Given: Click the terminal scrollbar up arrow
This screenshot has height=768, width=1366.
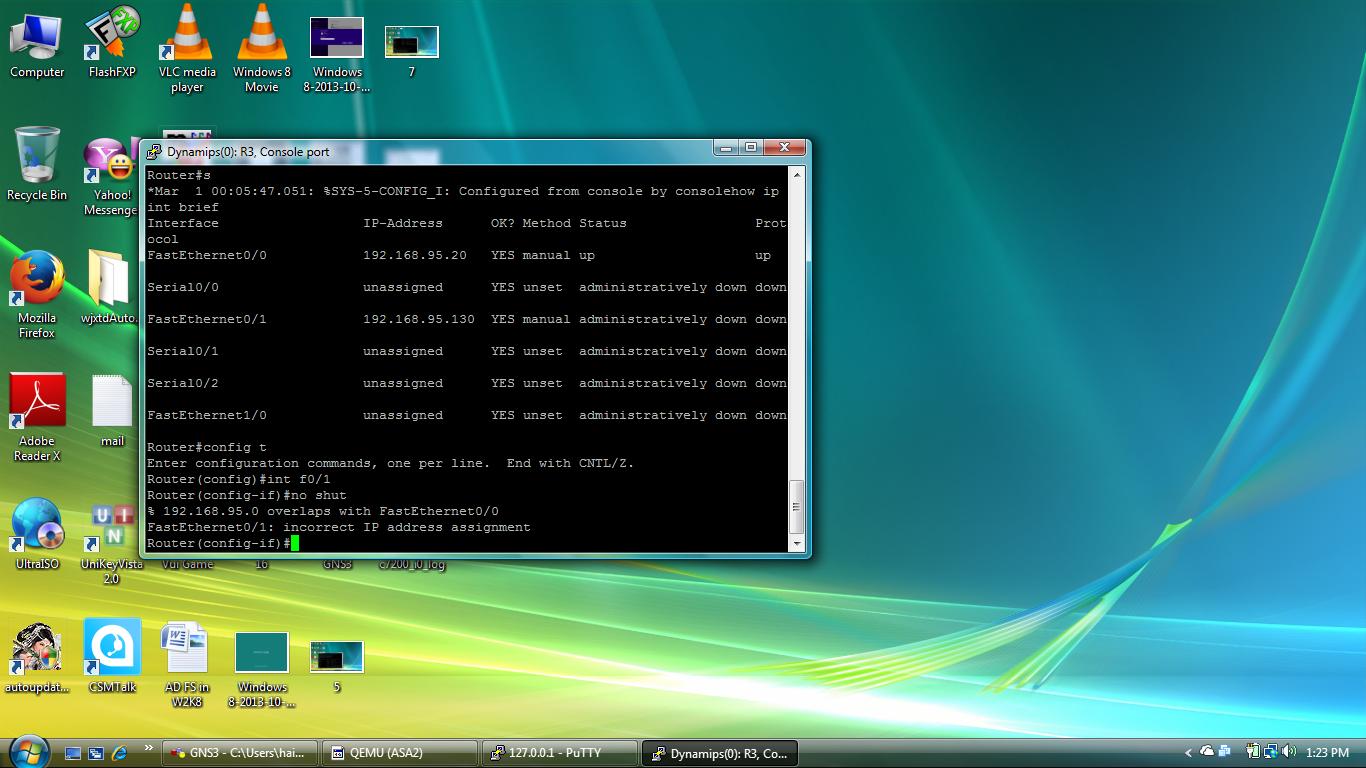Looking at the screenshot, I should (x=797, y=175).
